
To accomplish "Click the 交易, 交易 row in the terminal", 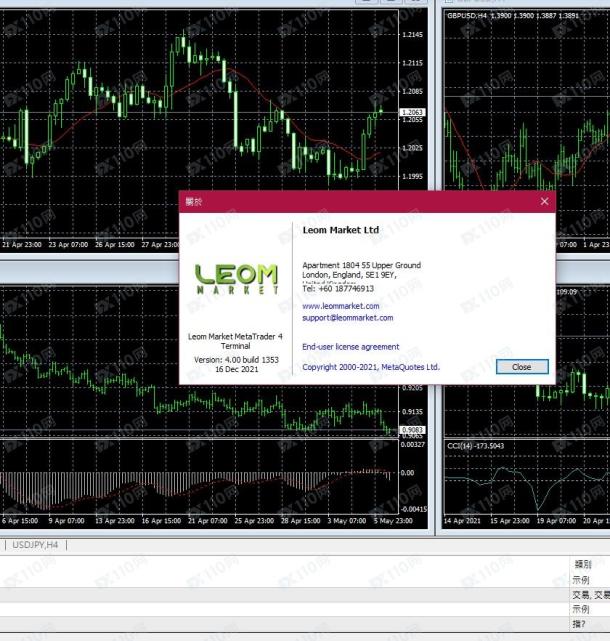I will (x=590, y=595).
